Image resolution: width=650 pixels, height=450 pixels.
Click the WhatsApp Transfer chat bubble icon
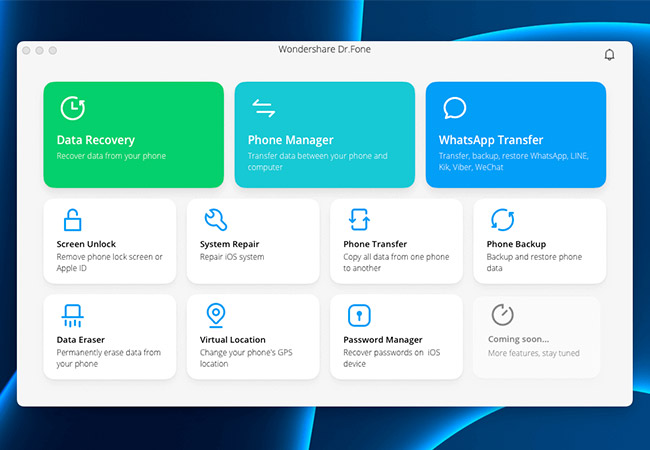[455, 108]
